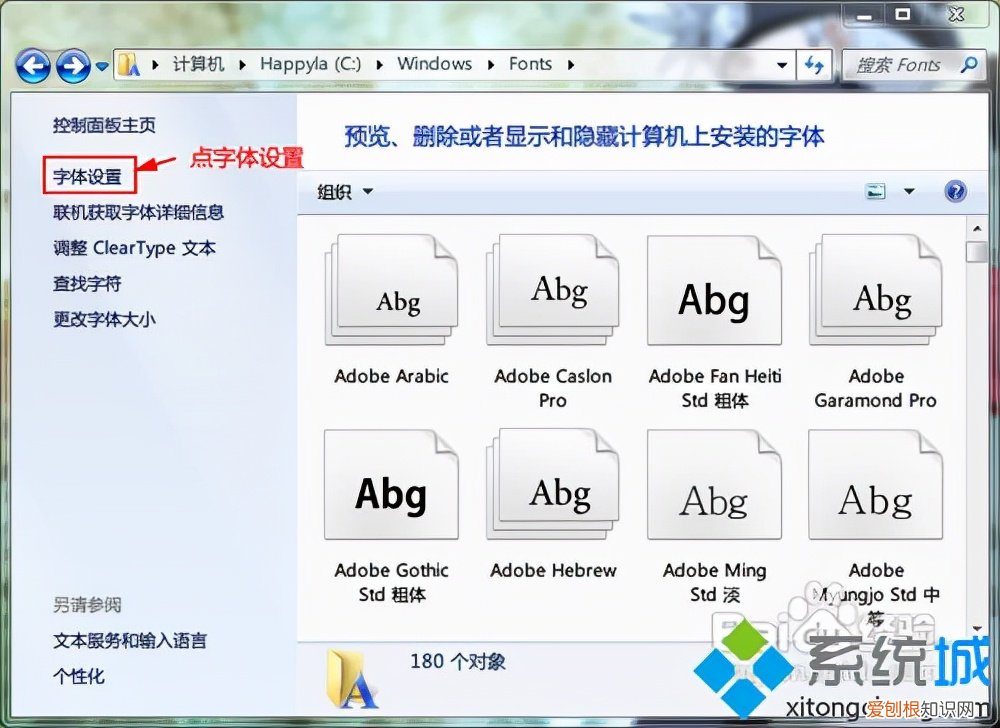1000x728 pixels.
Task: Open the views dropdown arrow in the toolbar
Action: (908, 191)
